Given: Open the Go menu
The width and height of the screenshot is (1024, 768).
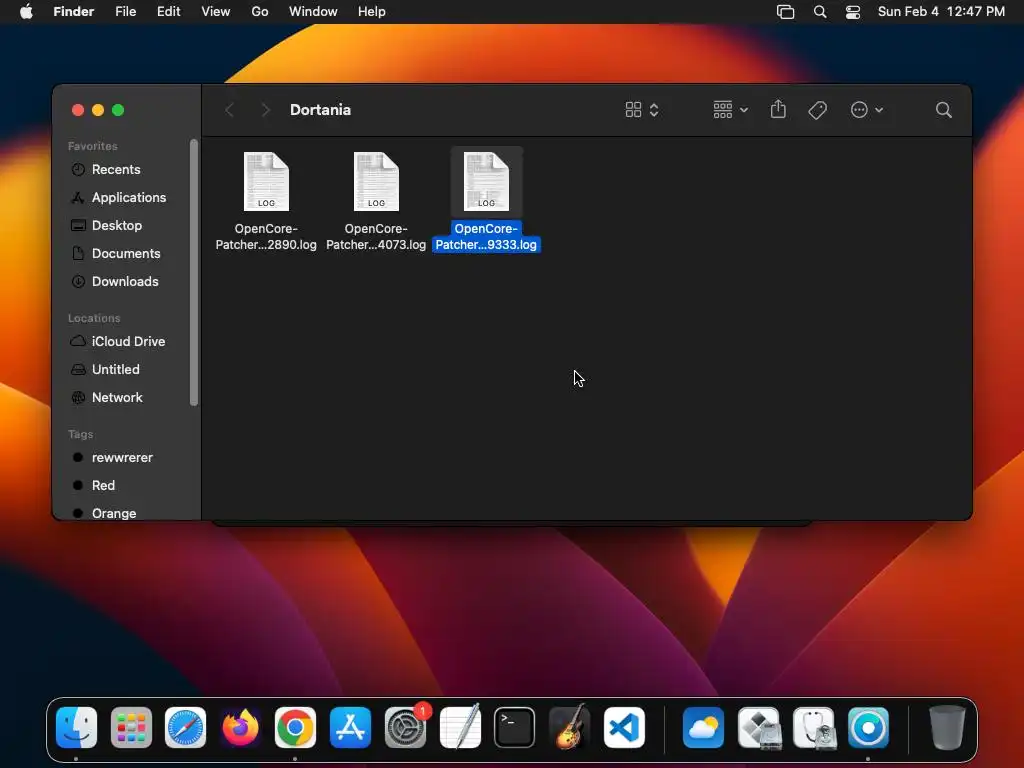Looking at the screenshot, I should click(260, 11).
